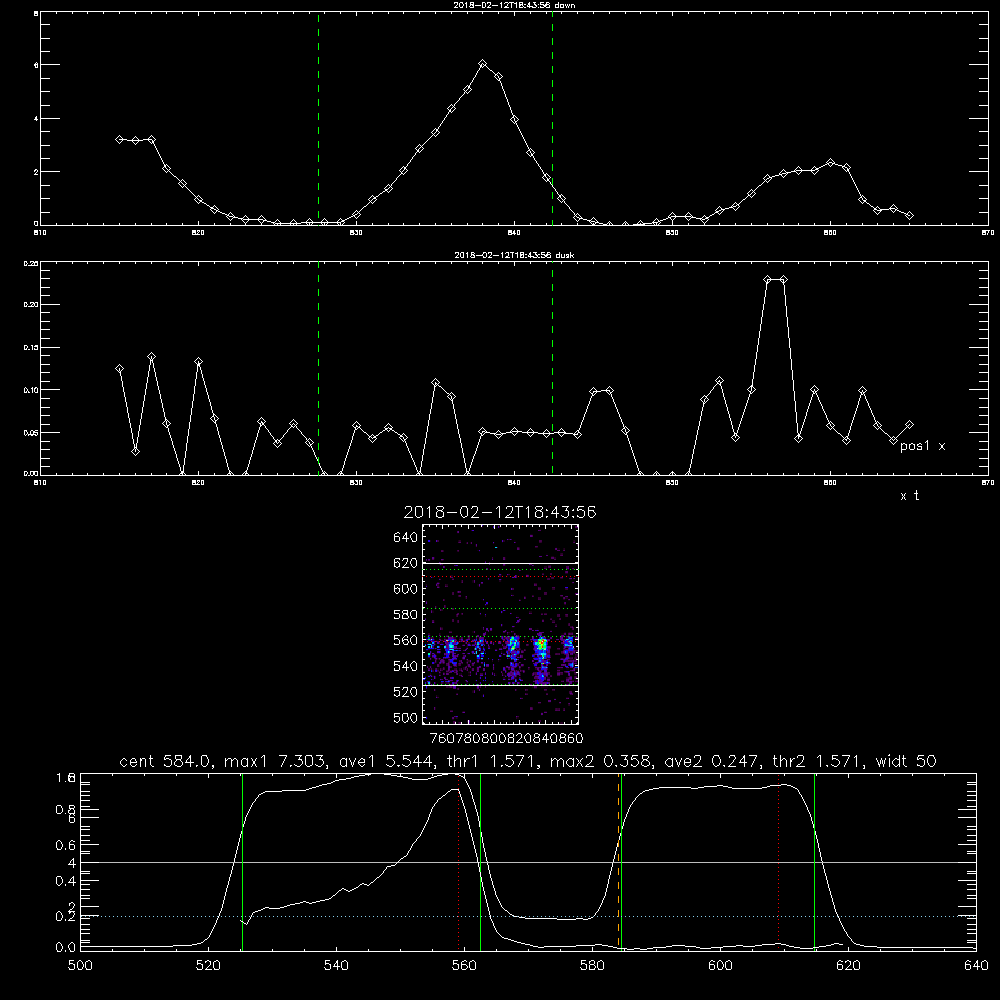Click the green vertical line near 615 in bottom plot

click(x=814, y=861)
